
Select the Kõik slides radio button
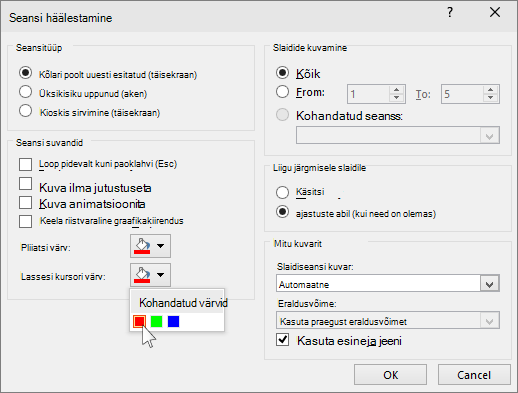282,73
